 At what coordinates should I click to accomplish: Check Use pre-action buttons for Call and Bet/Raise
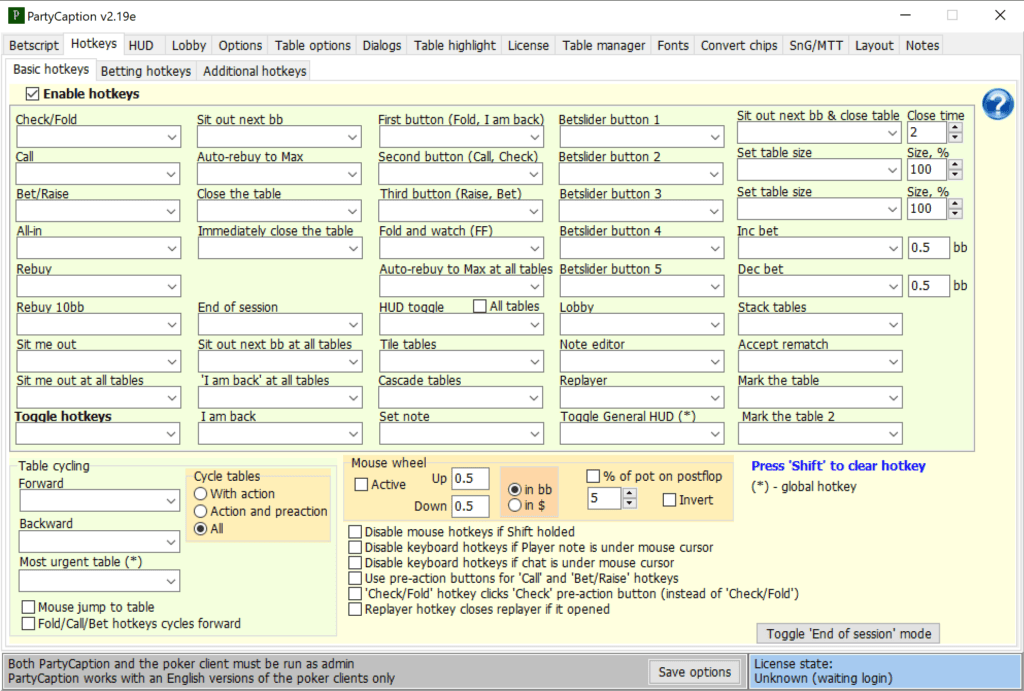pos(355,578)
